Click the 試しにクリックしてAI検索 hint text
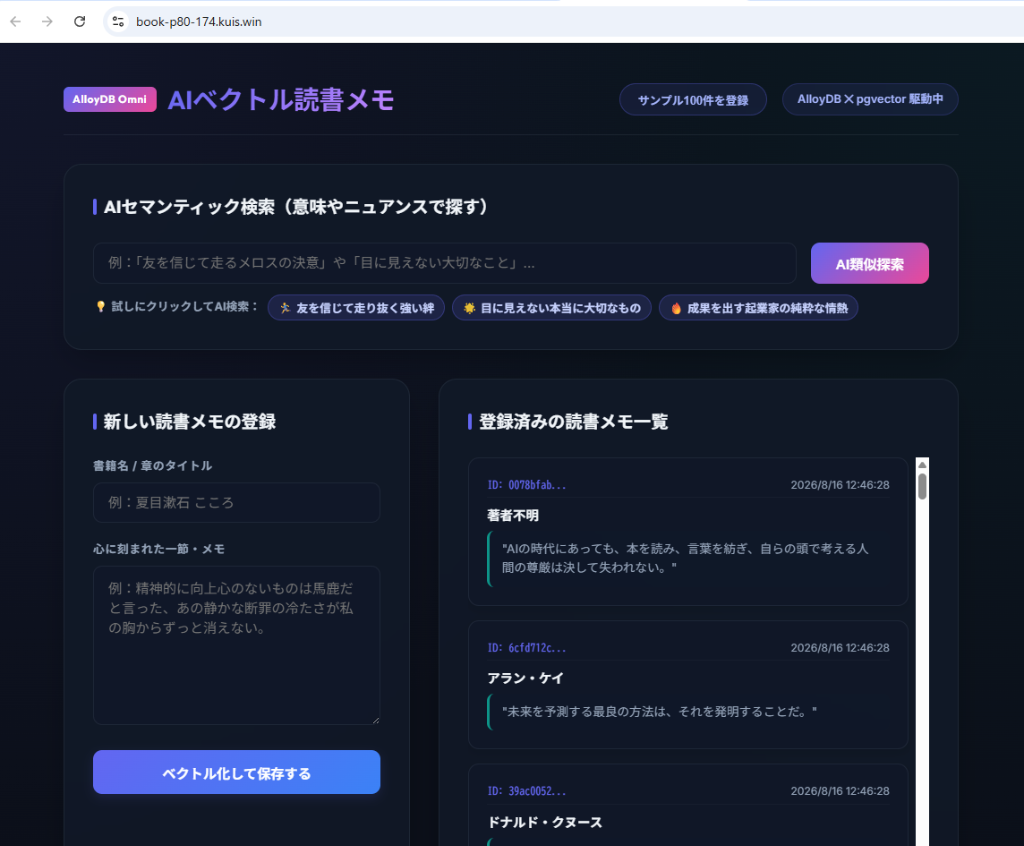This screenshot has width=1024, height=846. click(x=185, y=306)
